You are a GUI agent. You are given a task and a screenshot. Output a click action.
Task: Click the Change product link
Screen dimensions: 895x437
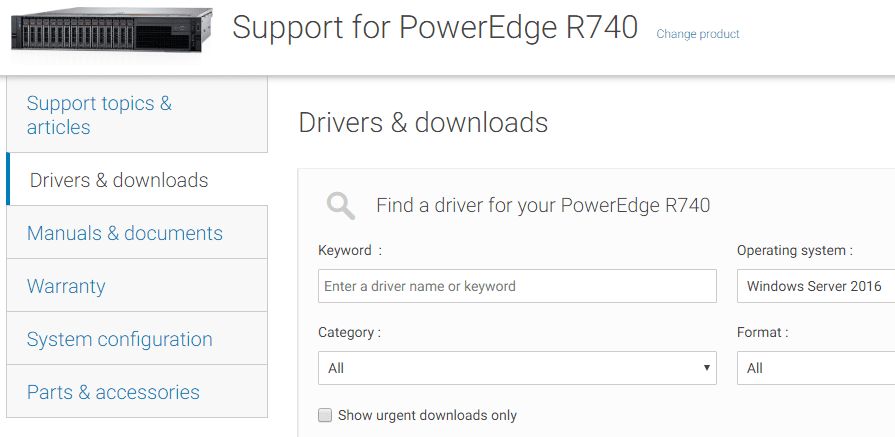698,34
